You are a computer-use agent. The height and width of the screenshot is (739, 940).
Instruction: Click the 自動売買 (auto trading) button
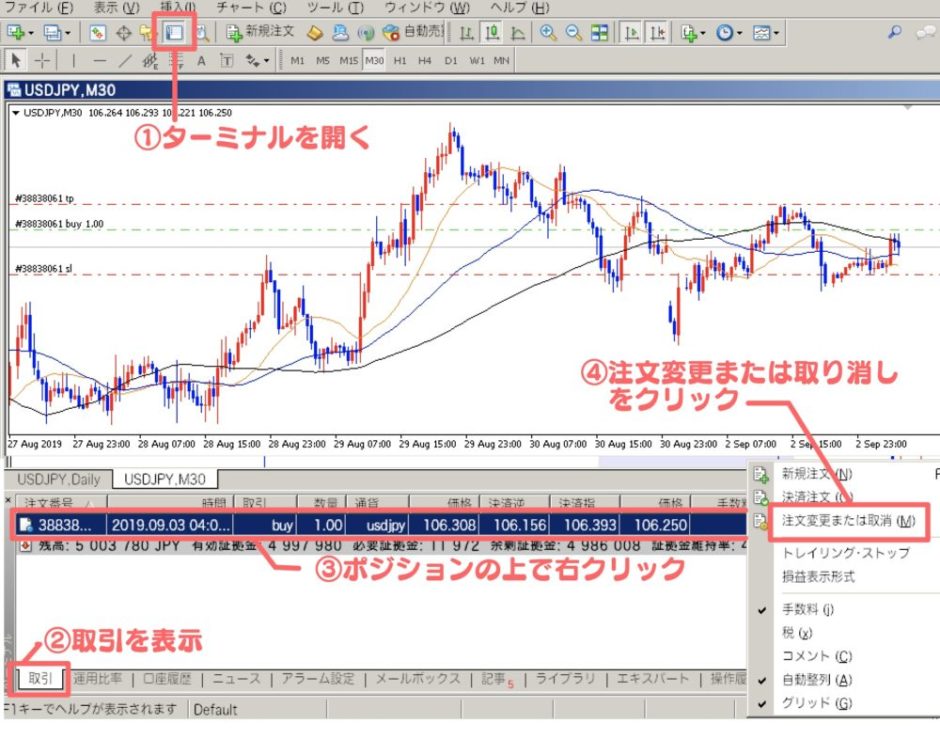point(415,32)
